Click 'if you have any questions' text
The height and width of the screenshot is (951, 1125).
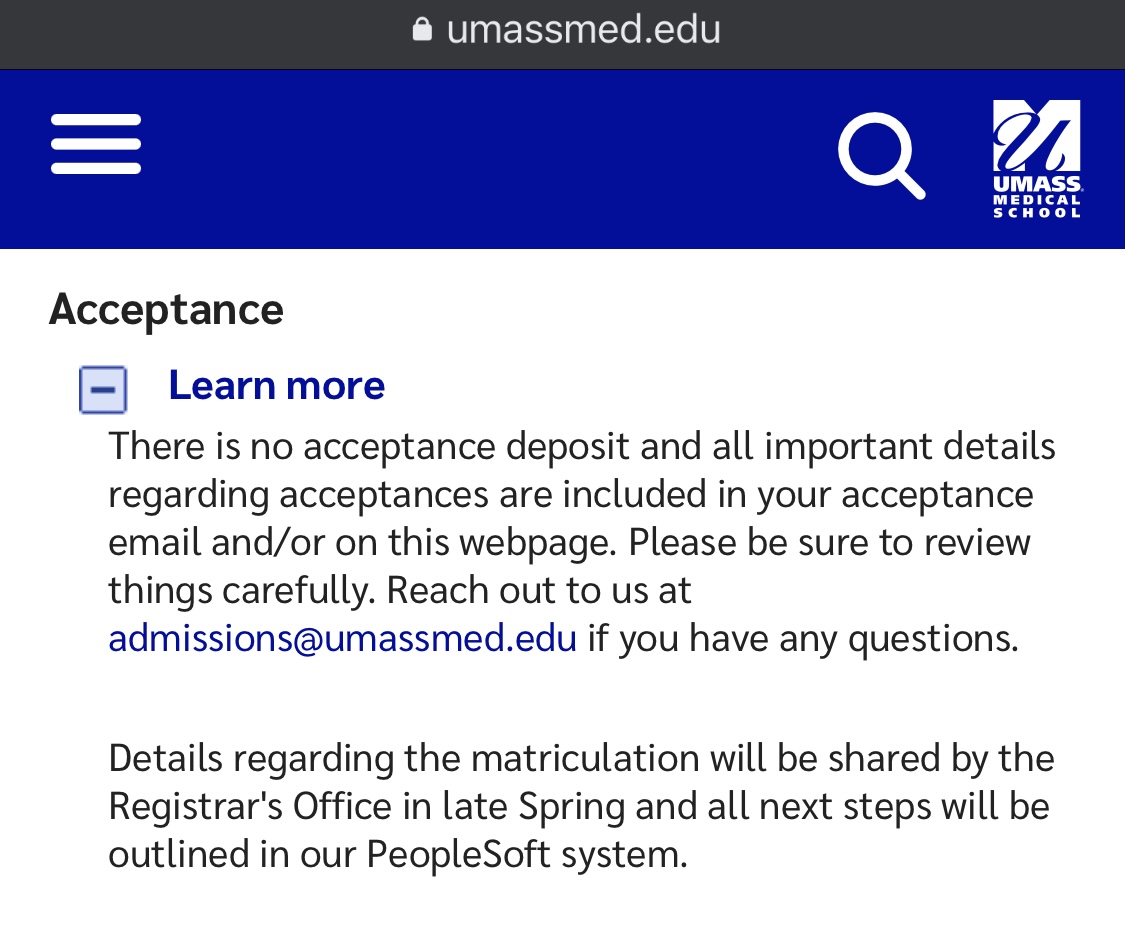803,638
